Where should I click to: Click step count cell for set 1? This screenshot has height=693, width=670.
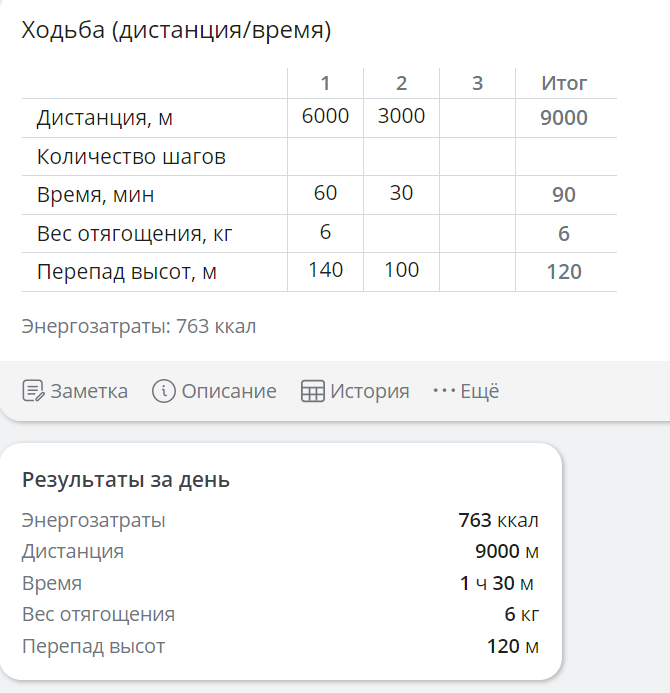pyautogui.click(x=325, y=156)
